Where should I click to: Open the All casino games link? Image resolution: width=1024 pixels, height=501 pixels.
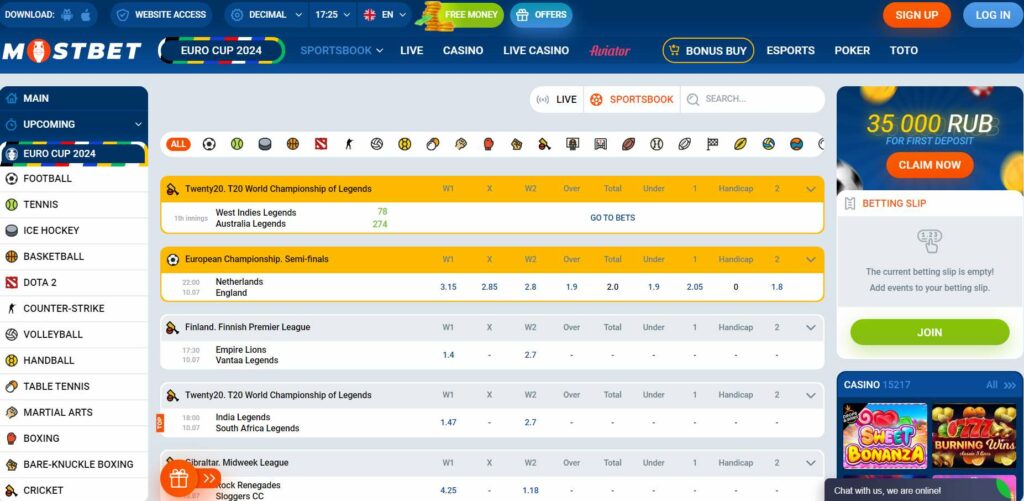point(998,385)
